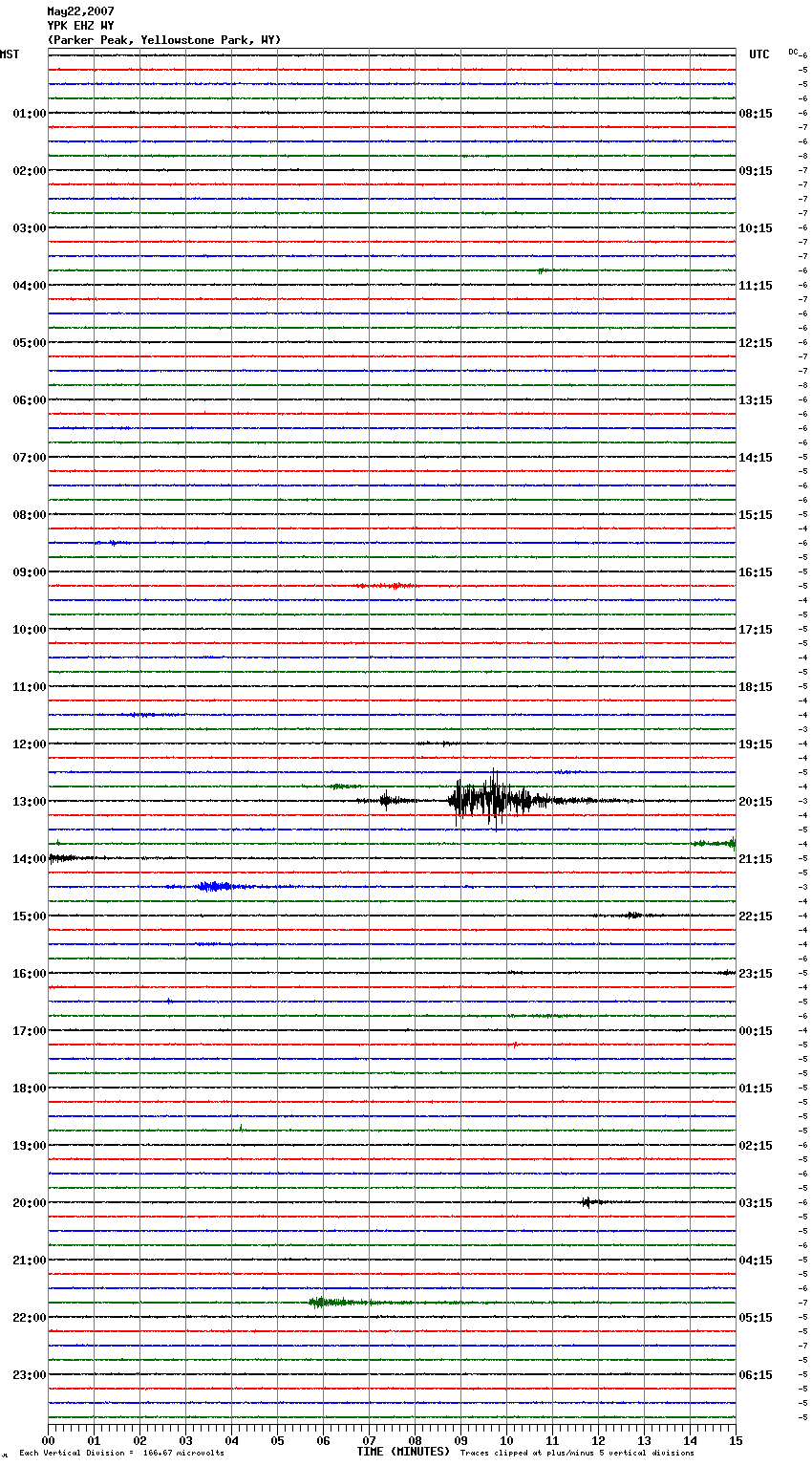Click the Parker Peak, Yellowstone Park location title
Viewport: 812px width, 1466px height.
coord(164,40)
